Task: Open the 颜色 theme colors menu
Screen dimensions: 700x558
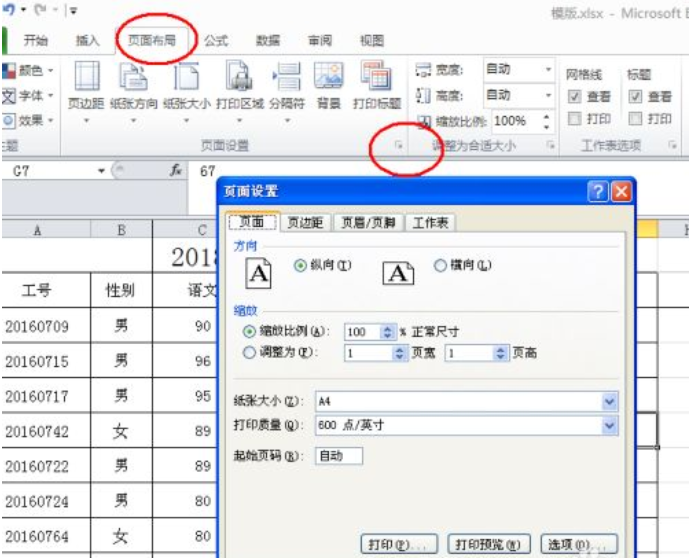Action: tap(28, 70)
